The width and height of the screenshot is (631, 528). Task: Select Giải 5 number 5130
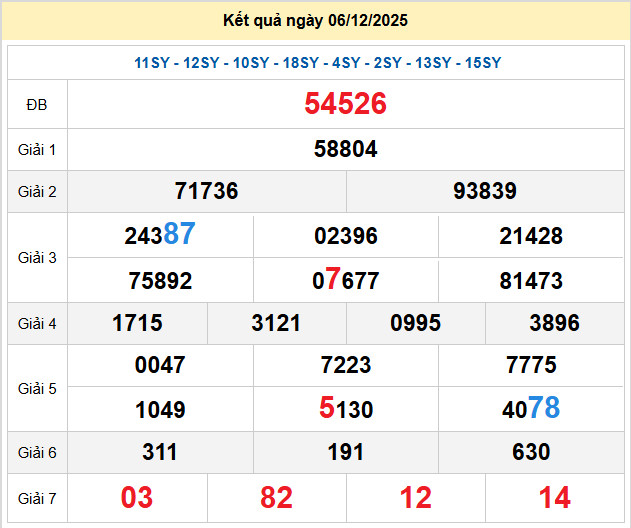pyautogui.click(x=345, y=409)
